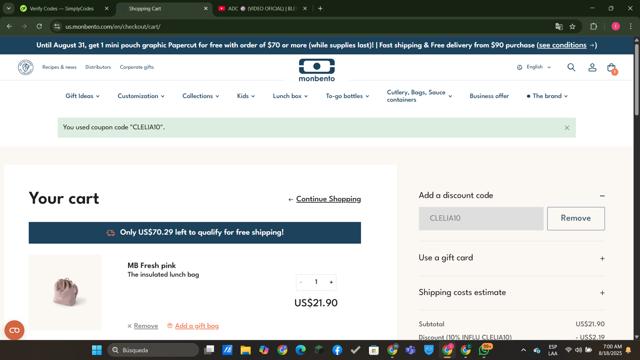Open the Collections menu
Screen dimensions: 640x360
200,96
